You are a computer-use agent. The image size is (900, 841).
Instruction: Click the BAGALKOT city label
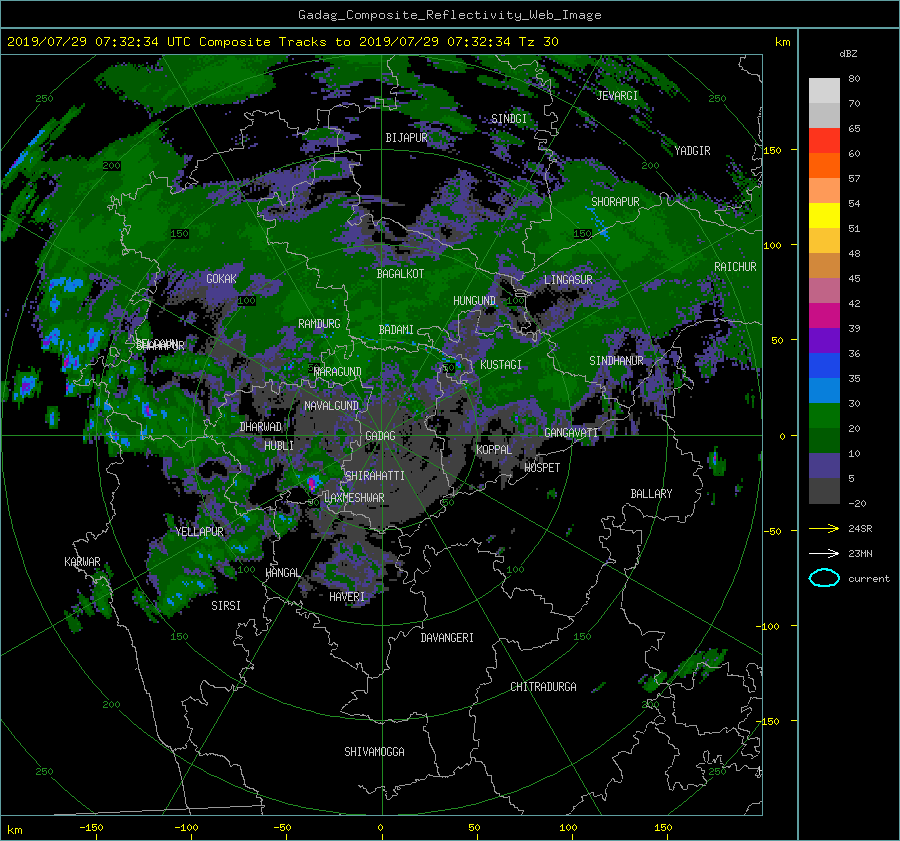(x=400, y=274)
